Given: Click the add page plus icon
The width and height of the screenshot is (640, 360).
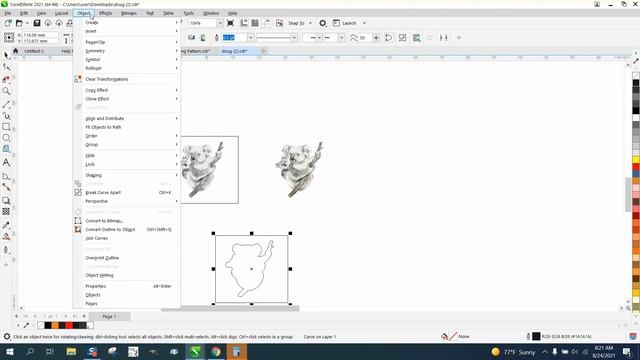Looking at the screenshot, I should 84,316.
